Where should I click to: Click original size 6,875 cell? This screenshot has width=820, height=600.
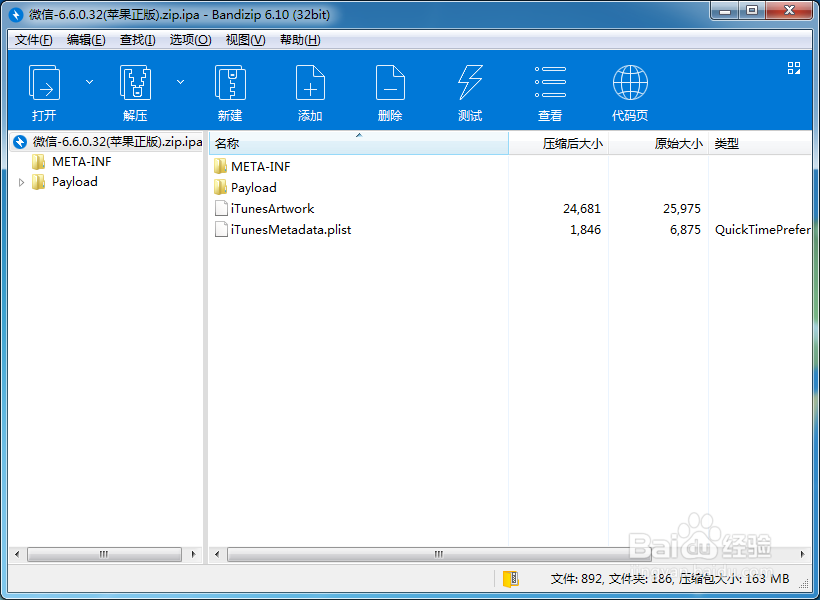point(685,230)
